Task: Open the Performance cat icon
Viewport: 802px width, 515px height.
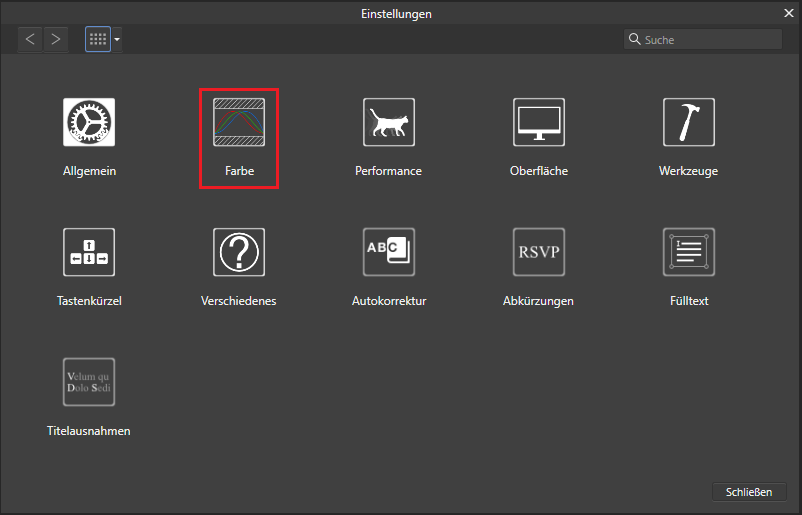Action: 388,122
